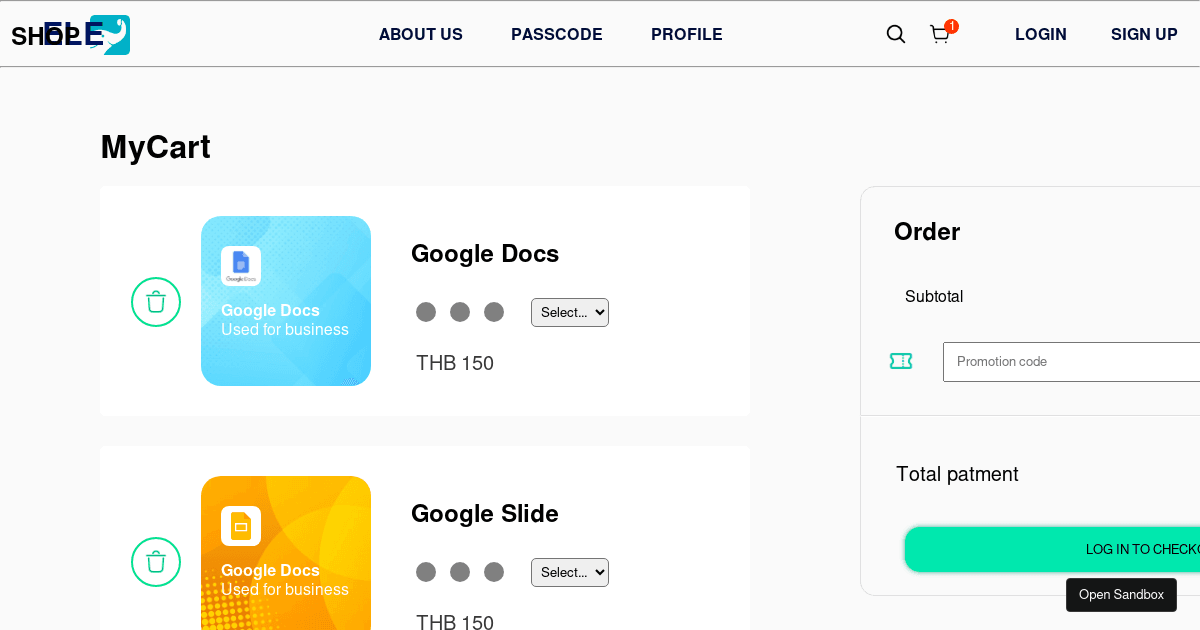Click the MyCart heading
Viewport: 1200px width, 630px height.
(156, 147)
